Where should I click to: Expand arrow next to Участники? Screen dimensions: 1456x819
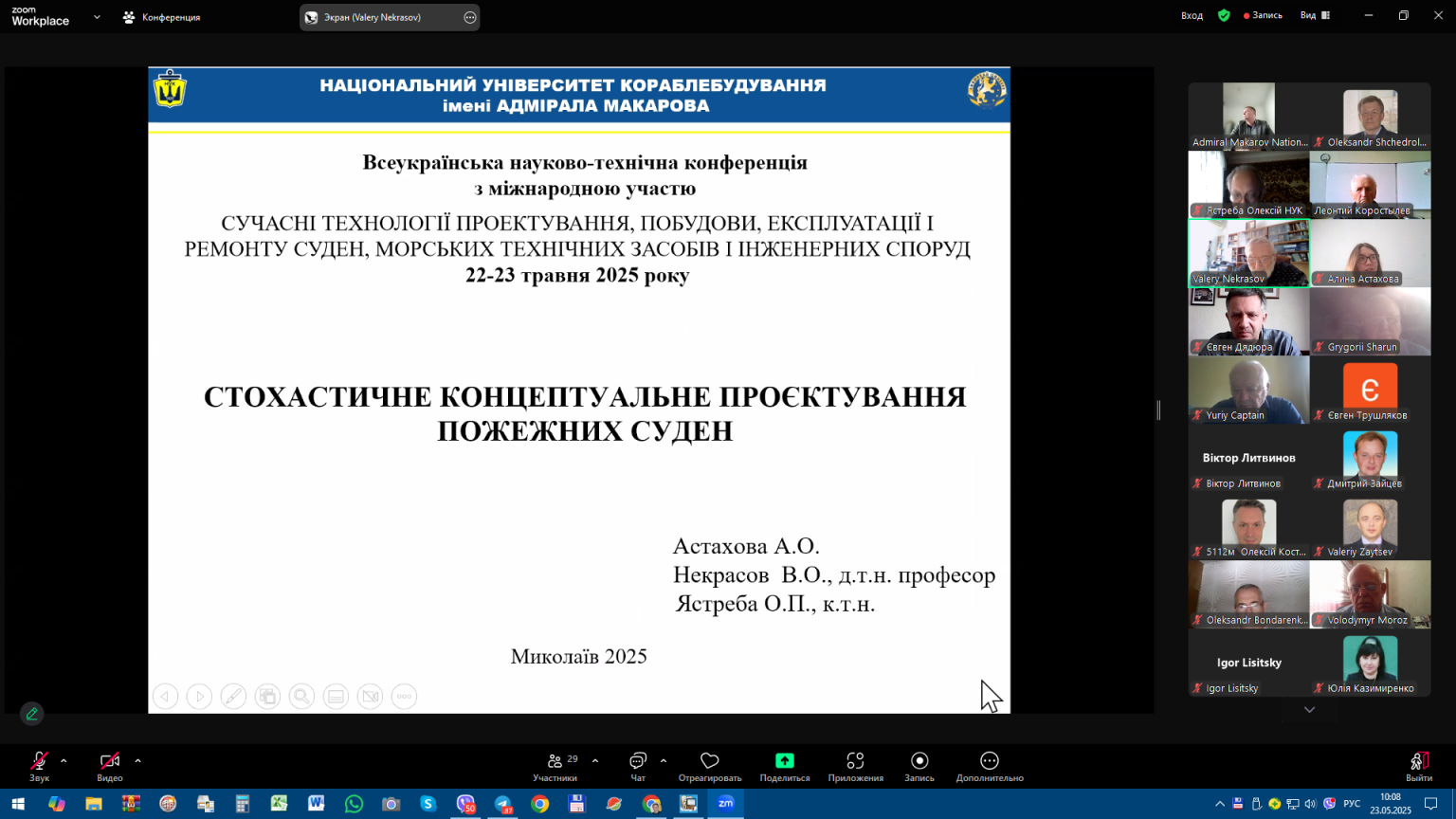pos(595,760)
